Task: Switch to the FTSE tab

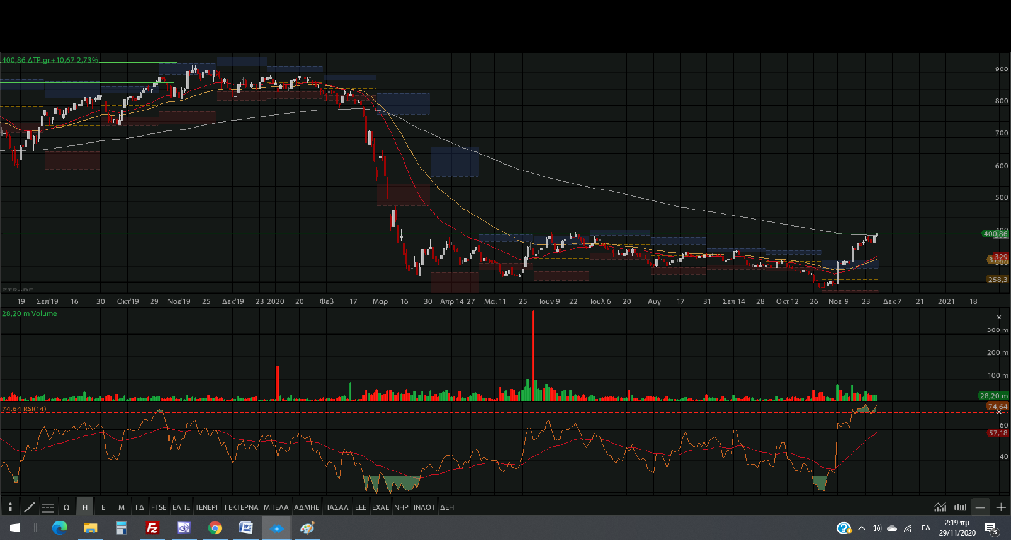Action: (x=158, y=507)
